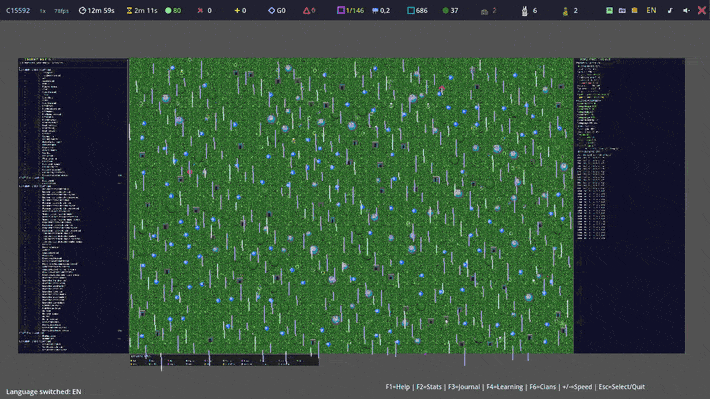
Task: Click the 'Language switched: EN' status message
Action: tap(43, 392)
